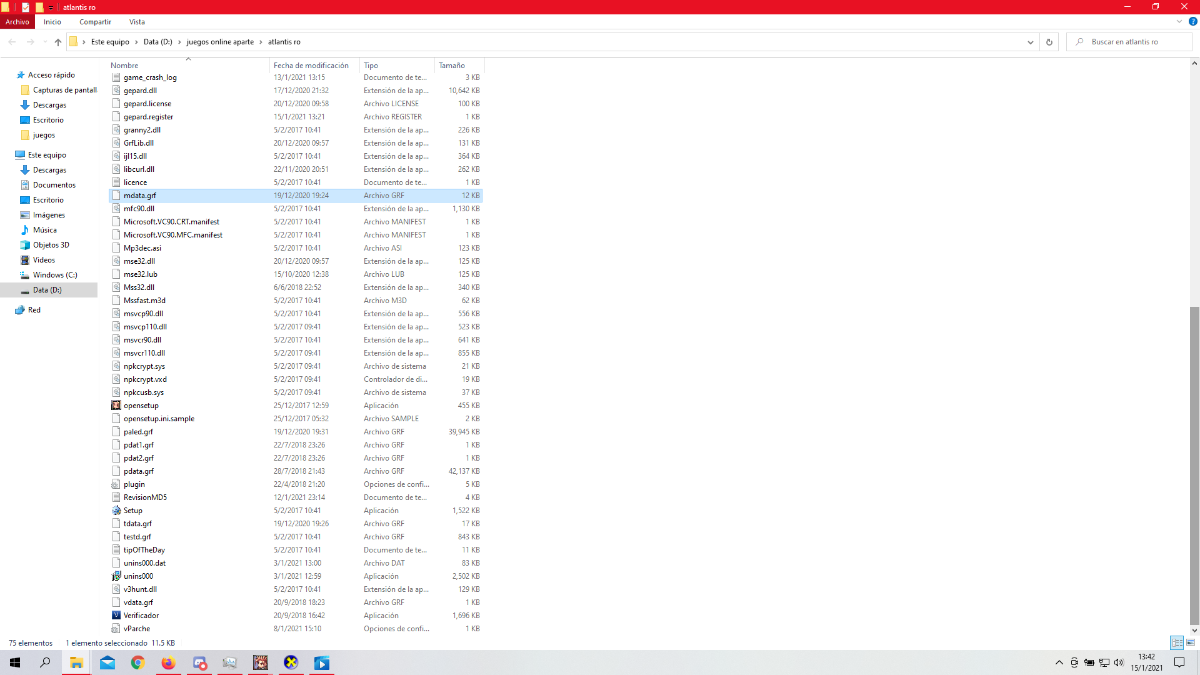Open Google Chrome from taskbar

coord(138,662)
